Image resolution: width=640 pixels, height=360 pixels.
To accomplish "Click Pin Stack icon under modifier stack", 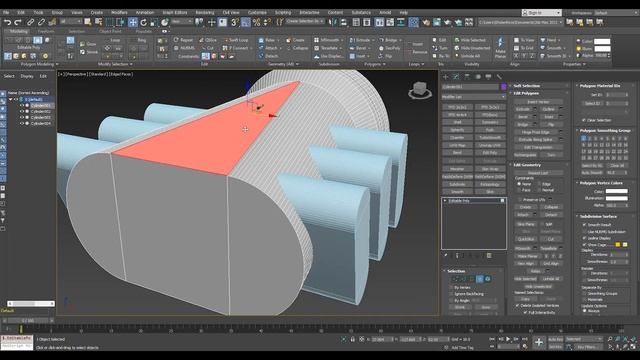I will pyautogui.click(x=446, y=256).
